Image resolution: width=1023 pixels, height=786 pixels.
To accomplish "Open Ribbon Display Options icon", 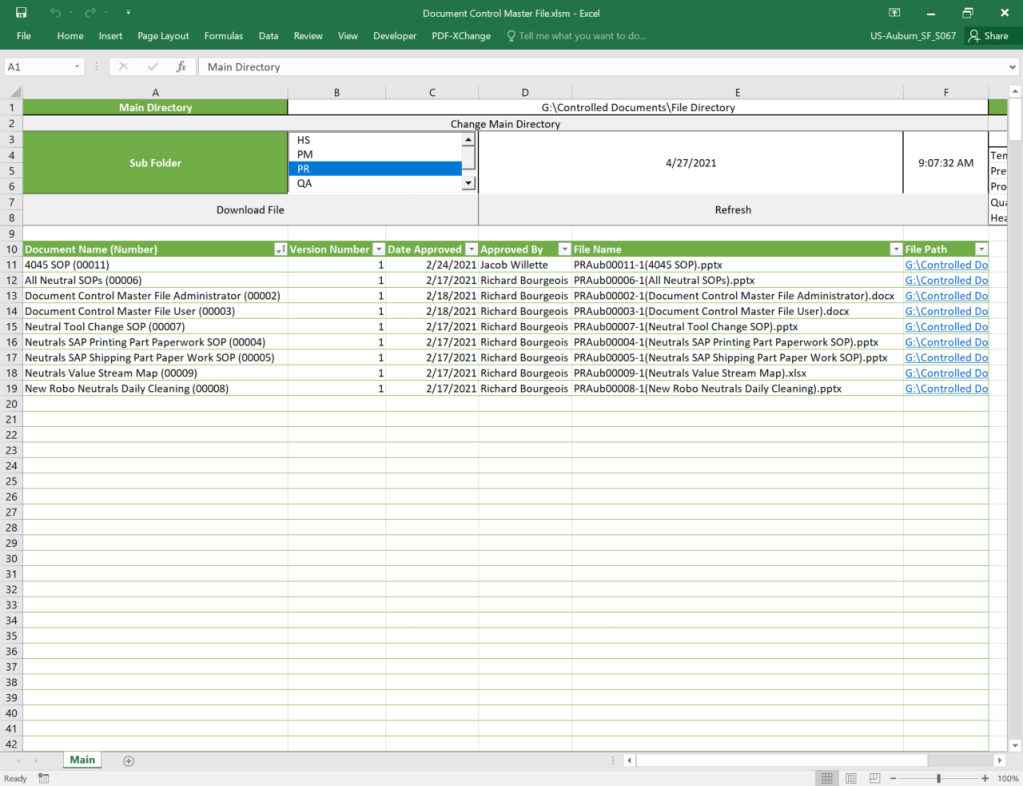I will click(x=894, y=12).
